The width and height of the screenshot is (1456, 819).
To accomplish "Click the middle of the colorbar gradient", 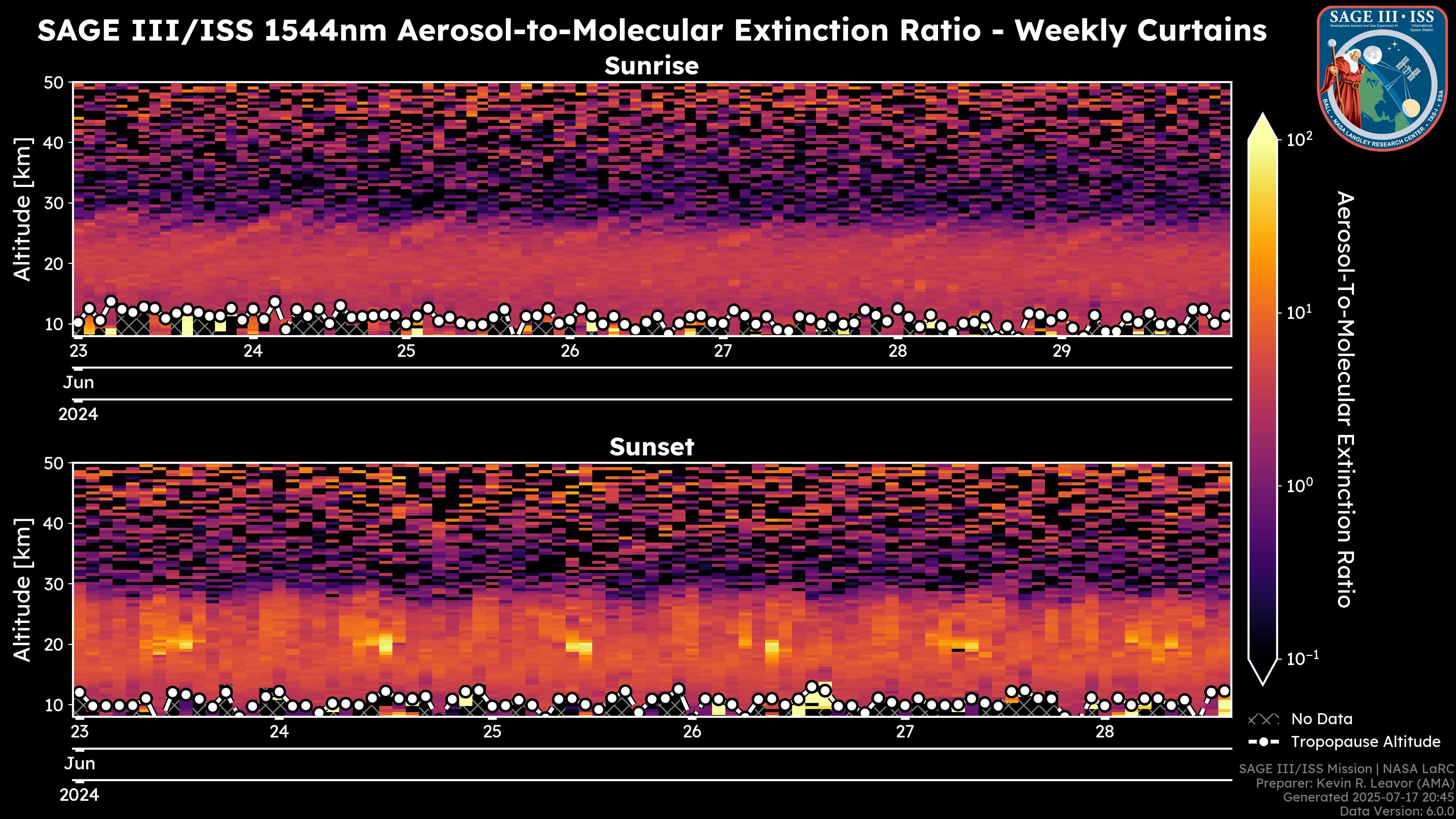I will (x=1263, y=399).
